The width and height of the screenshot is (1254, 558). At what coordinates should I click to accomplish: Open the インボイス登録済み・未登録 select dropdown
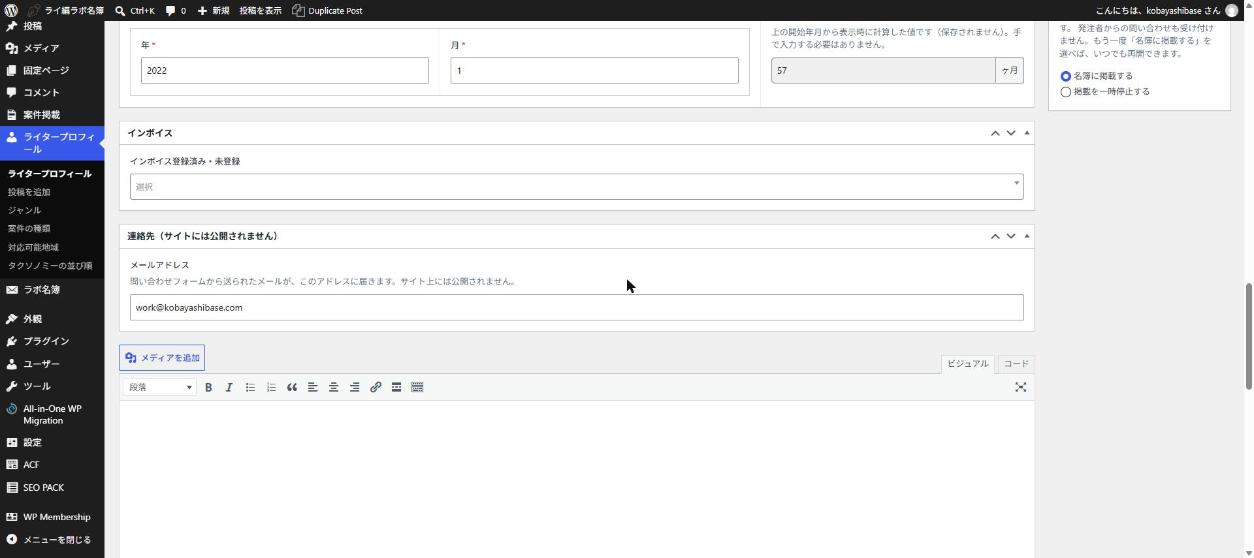click(x=576, y=186)
